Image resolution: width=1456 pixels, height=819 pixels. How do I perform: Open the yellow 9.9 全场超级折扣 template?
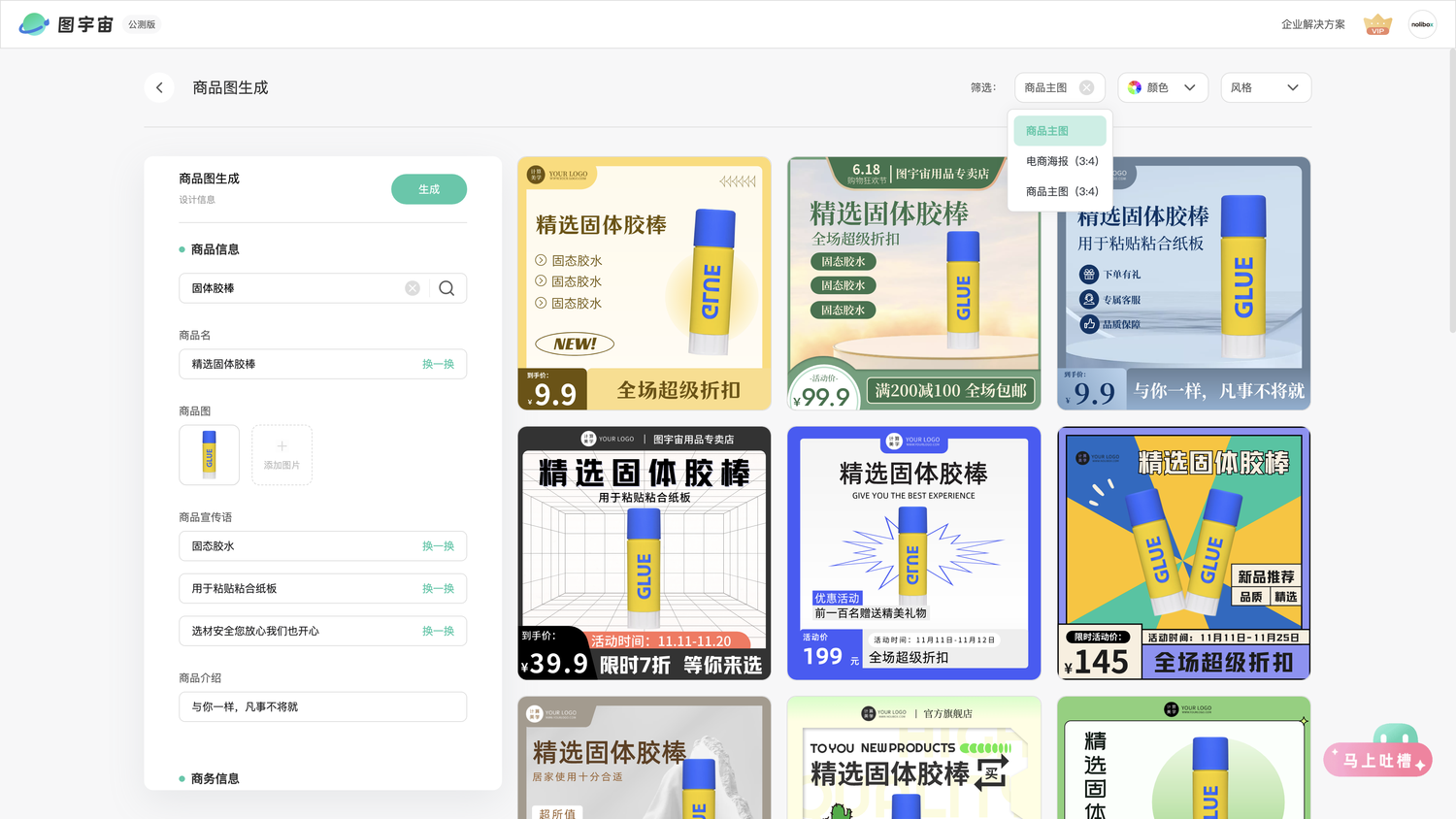tap(645, 283)
